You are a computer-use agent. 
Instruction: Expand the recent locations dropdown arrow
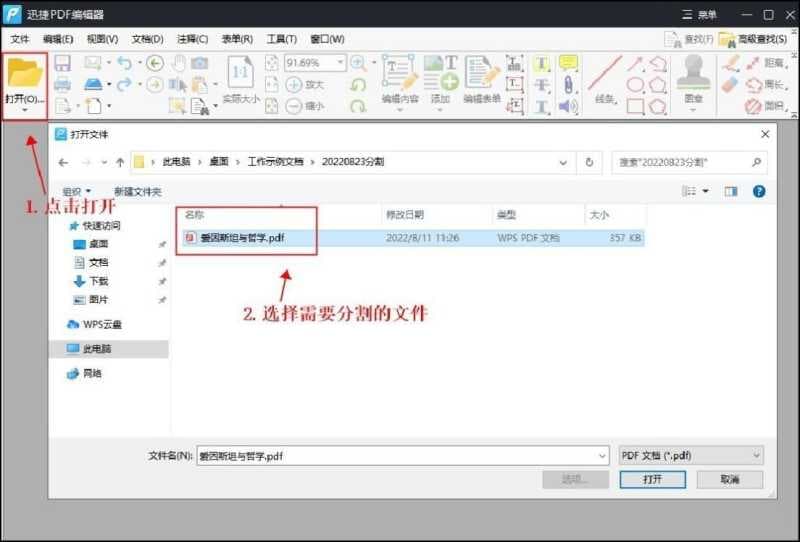[x=104, y=163]
